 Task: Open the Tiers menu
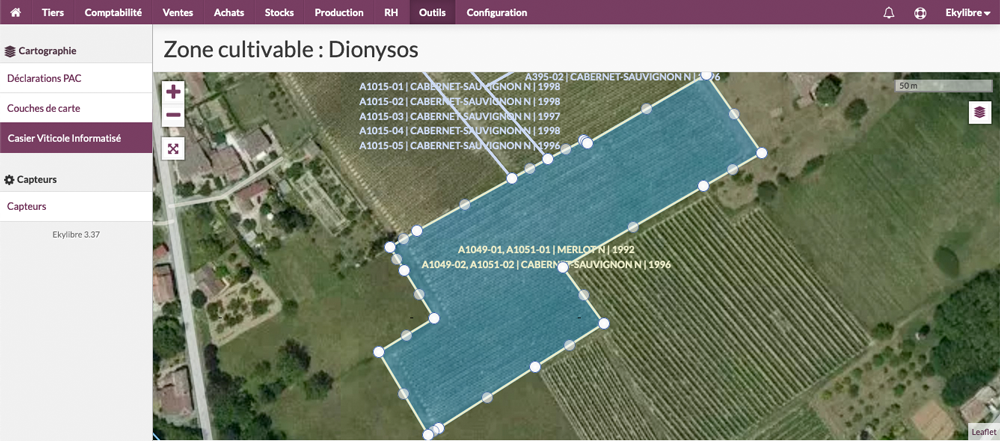[53, 13]
